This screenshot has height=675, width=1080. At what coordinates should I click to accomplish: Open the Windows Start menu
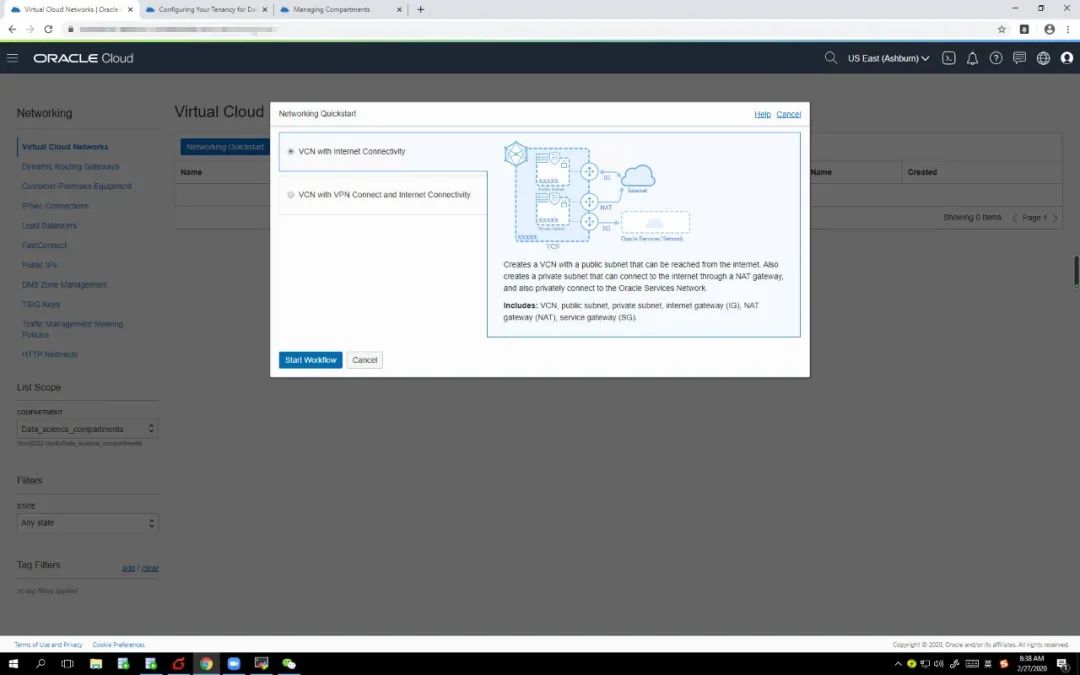click(12, 664)
